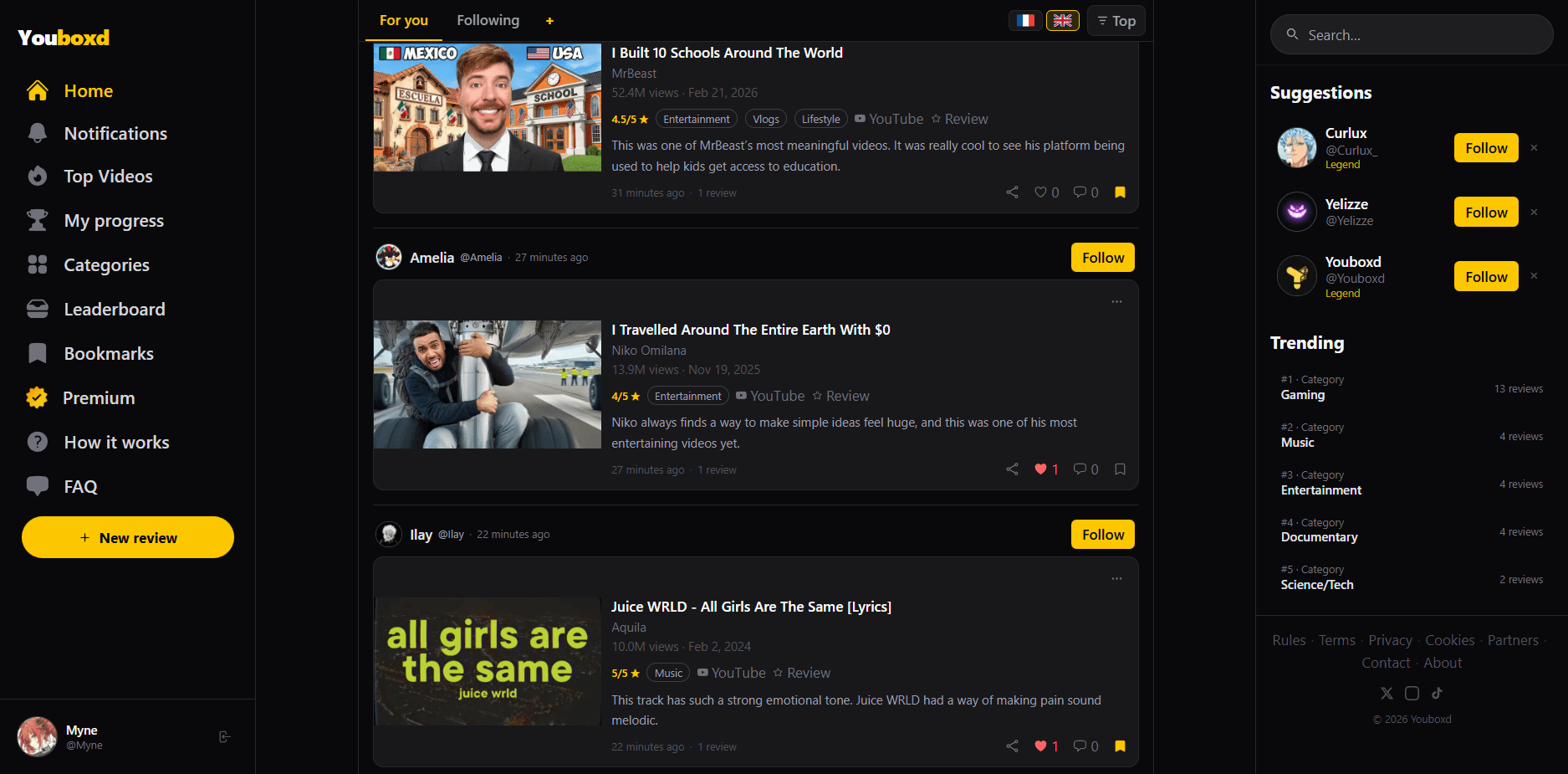Bookmark the Juice WRLD review

click(1120, 746)
